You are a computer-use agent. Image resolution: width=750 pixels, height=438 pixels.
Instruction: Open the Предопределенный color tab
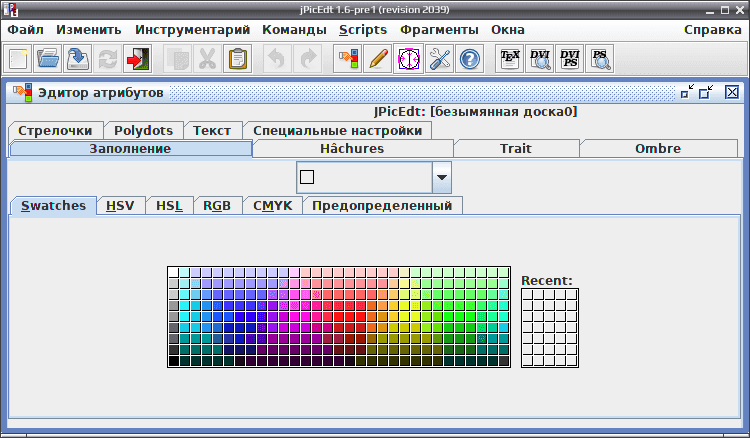382,206
